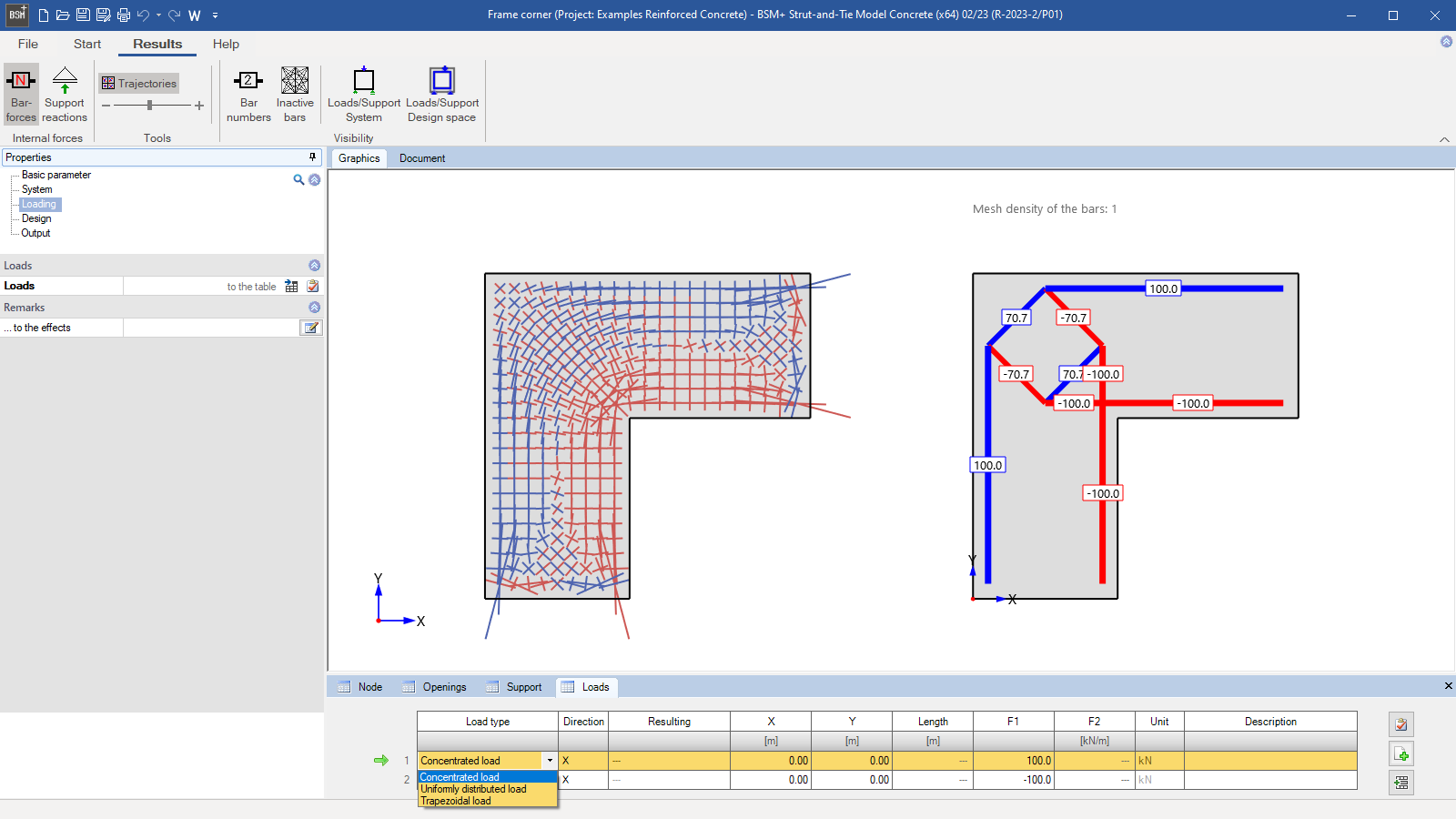Click the clipboard icon right of loads table
The height and width of the screenshot is (819, 1456).
[1401, 724]
